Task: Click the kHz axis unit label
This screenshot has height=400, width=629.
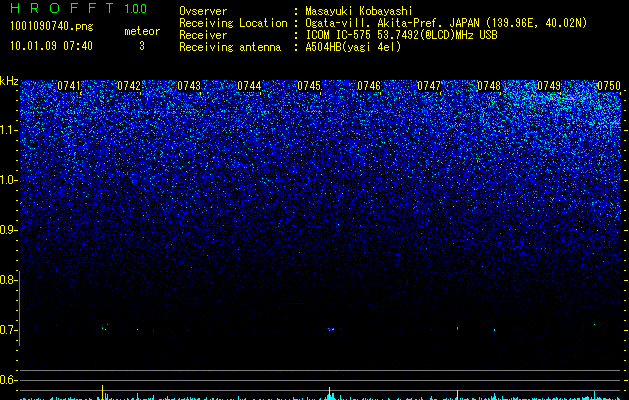Action: pyautogui.click(x=9, y=81)
